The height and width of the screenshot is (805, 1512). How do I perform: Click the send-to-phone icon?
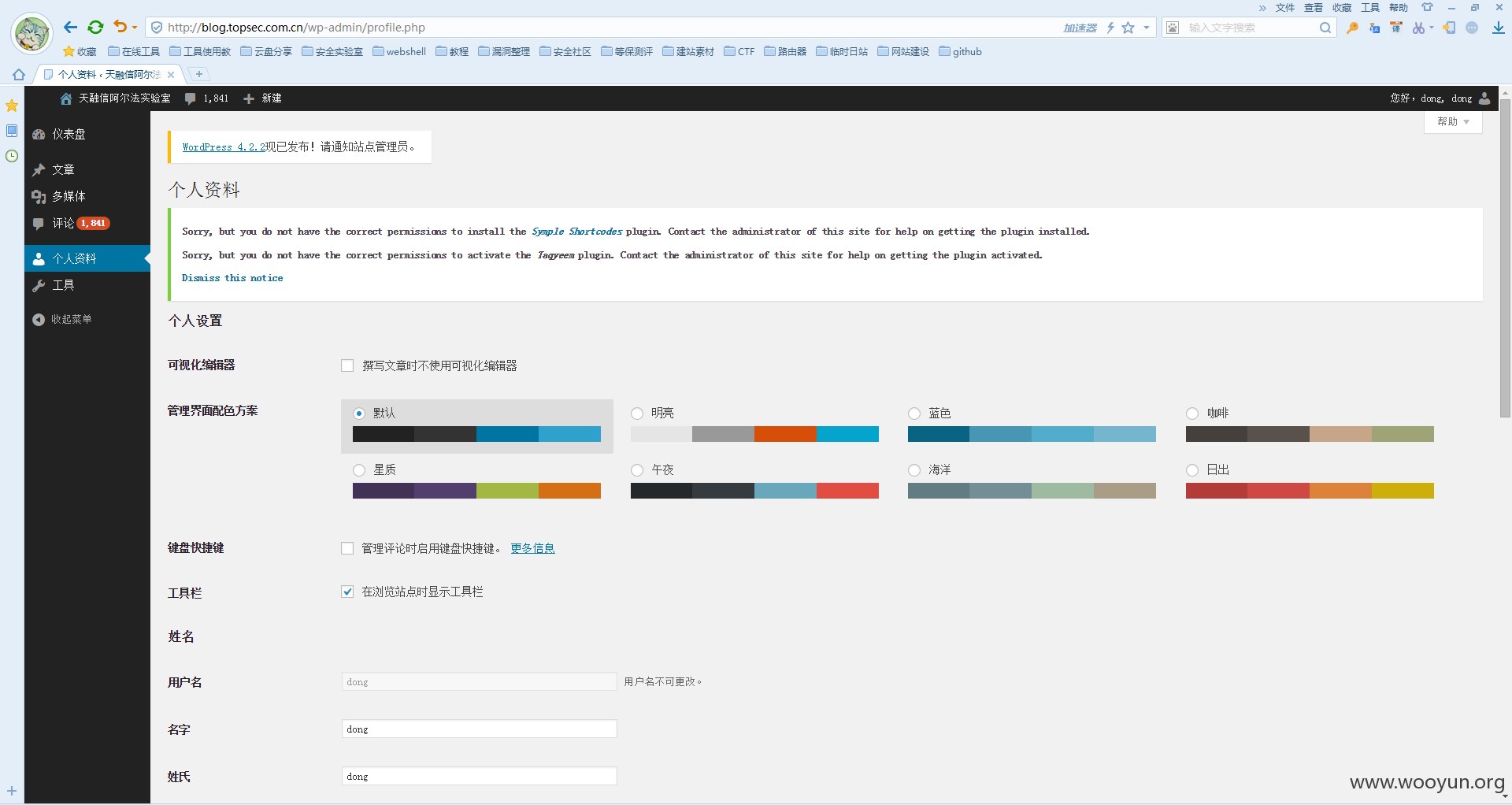coord(1449,28)
